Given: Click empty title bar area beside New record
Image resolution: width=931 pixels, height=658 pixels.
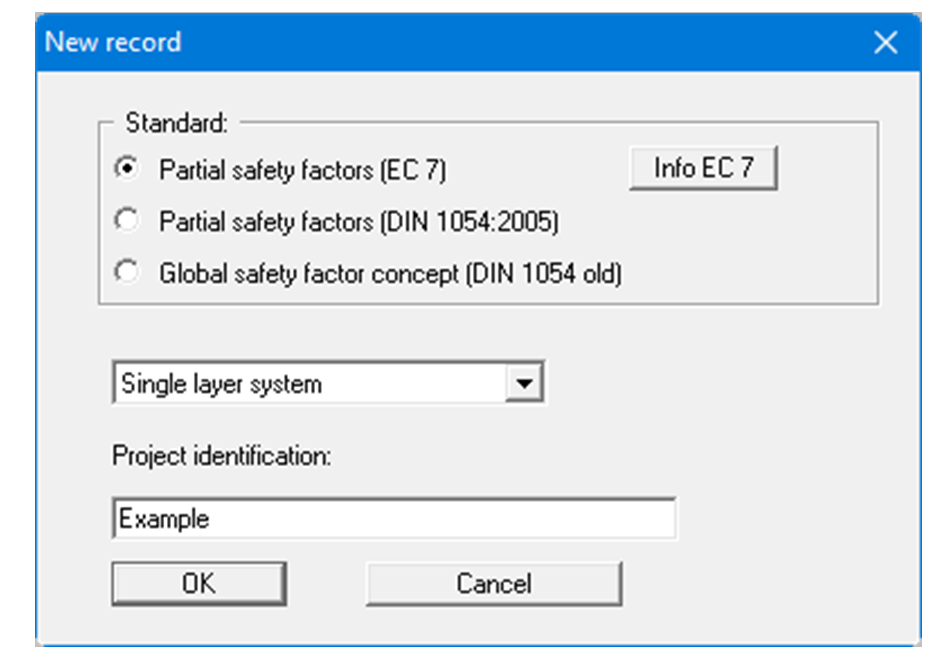Looking at the screenshot, I should (500, 42).
